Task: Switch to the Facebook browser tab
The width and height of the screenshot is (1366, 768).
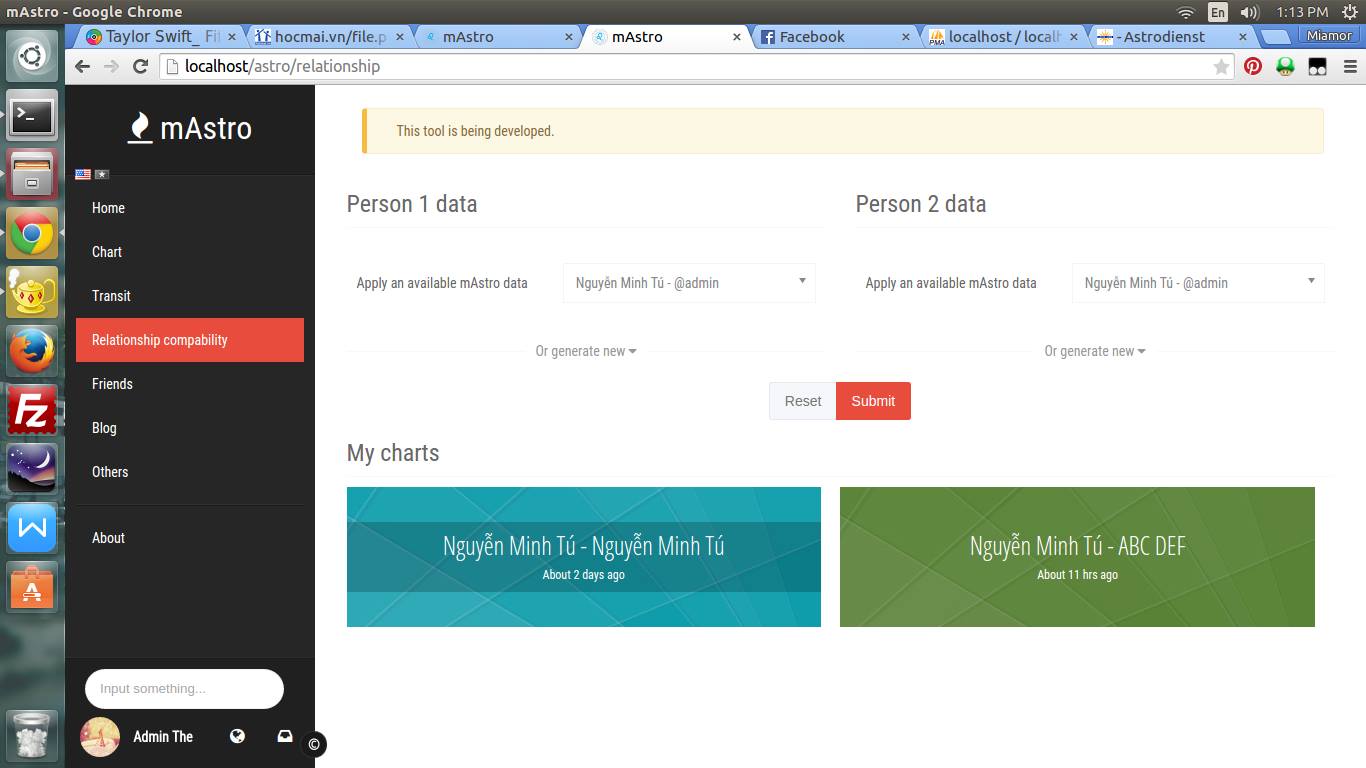Action: pos(811,37)
